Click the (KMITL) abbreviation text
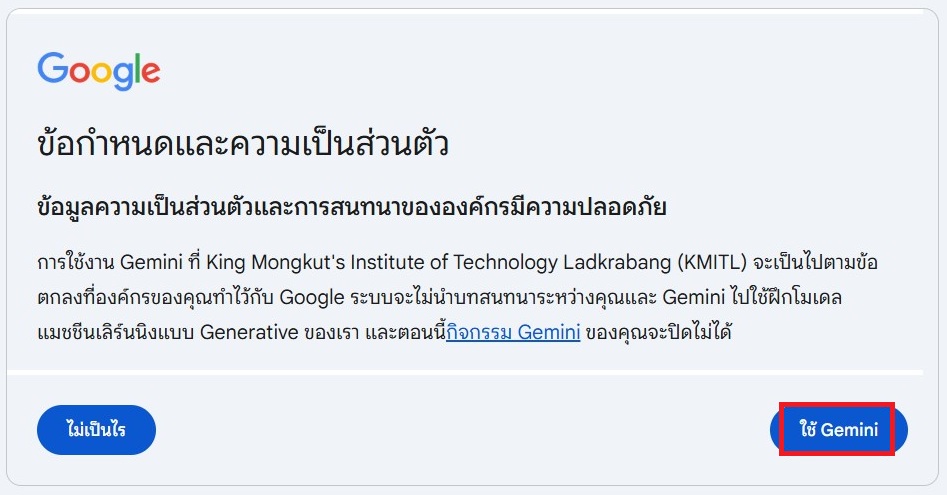 coord(711,262)
